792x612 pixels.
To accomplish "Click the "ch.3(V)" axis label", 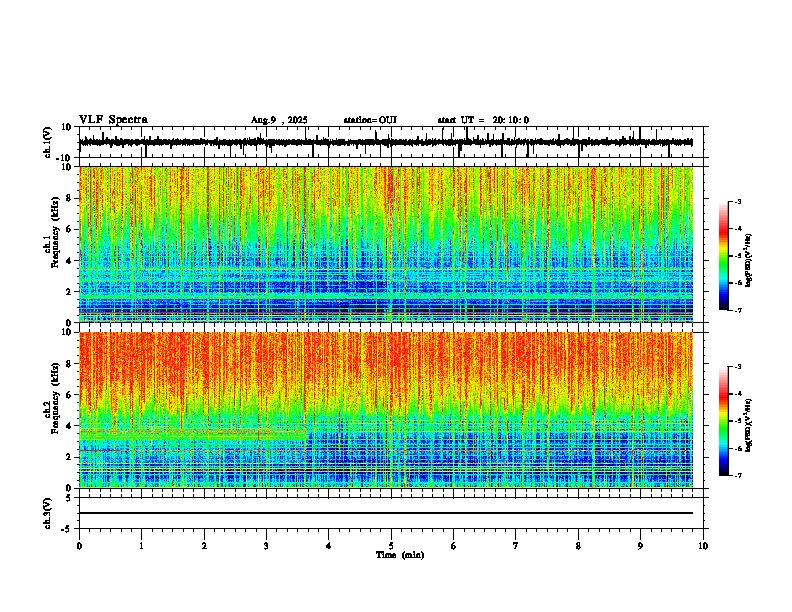I will click(x=48, y=513).
